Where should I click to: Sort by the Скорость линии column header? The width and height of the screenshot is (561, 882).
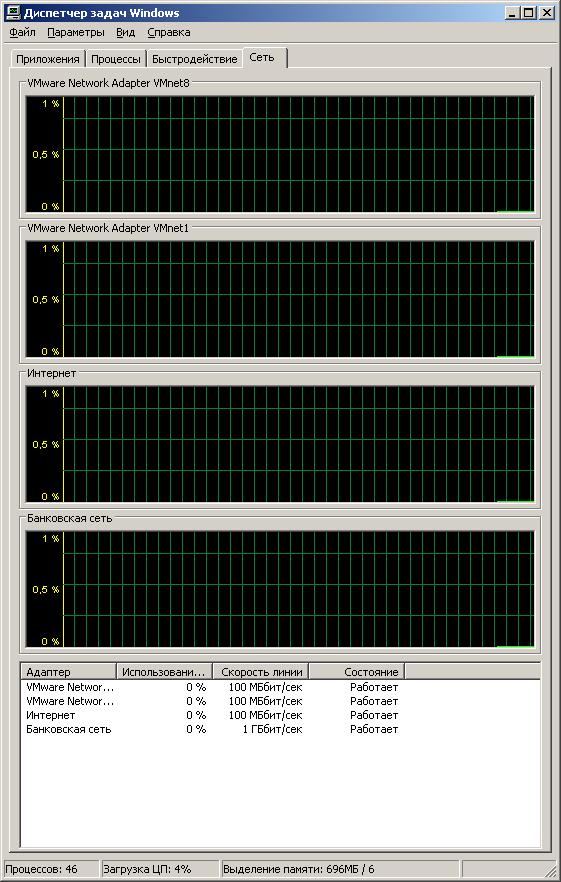(261, 672)
